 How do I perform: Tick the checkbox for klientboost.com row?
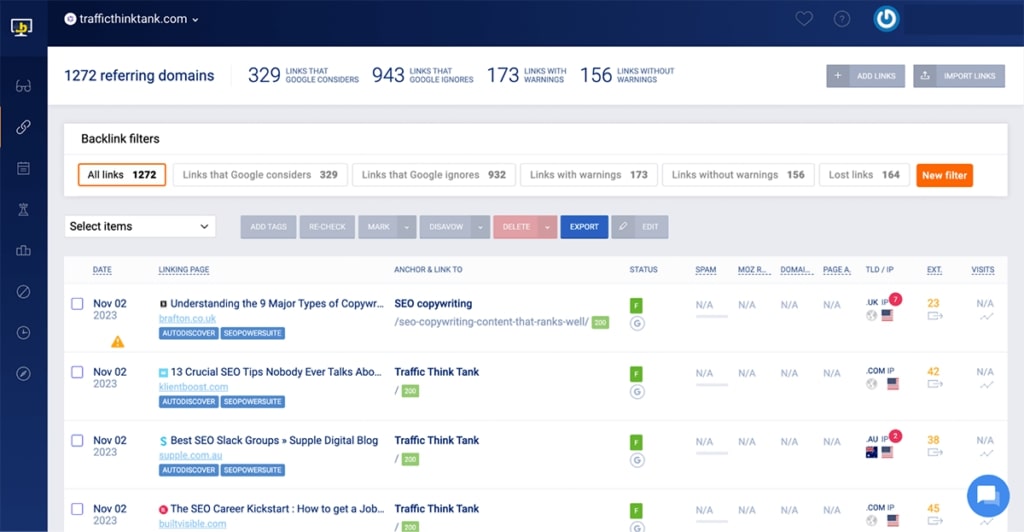77,372
